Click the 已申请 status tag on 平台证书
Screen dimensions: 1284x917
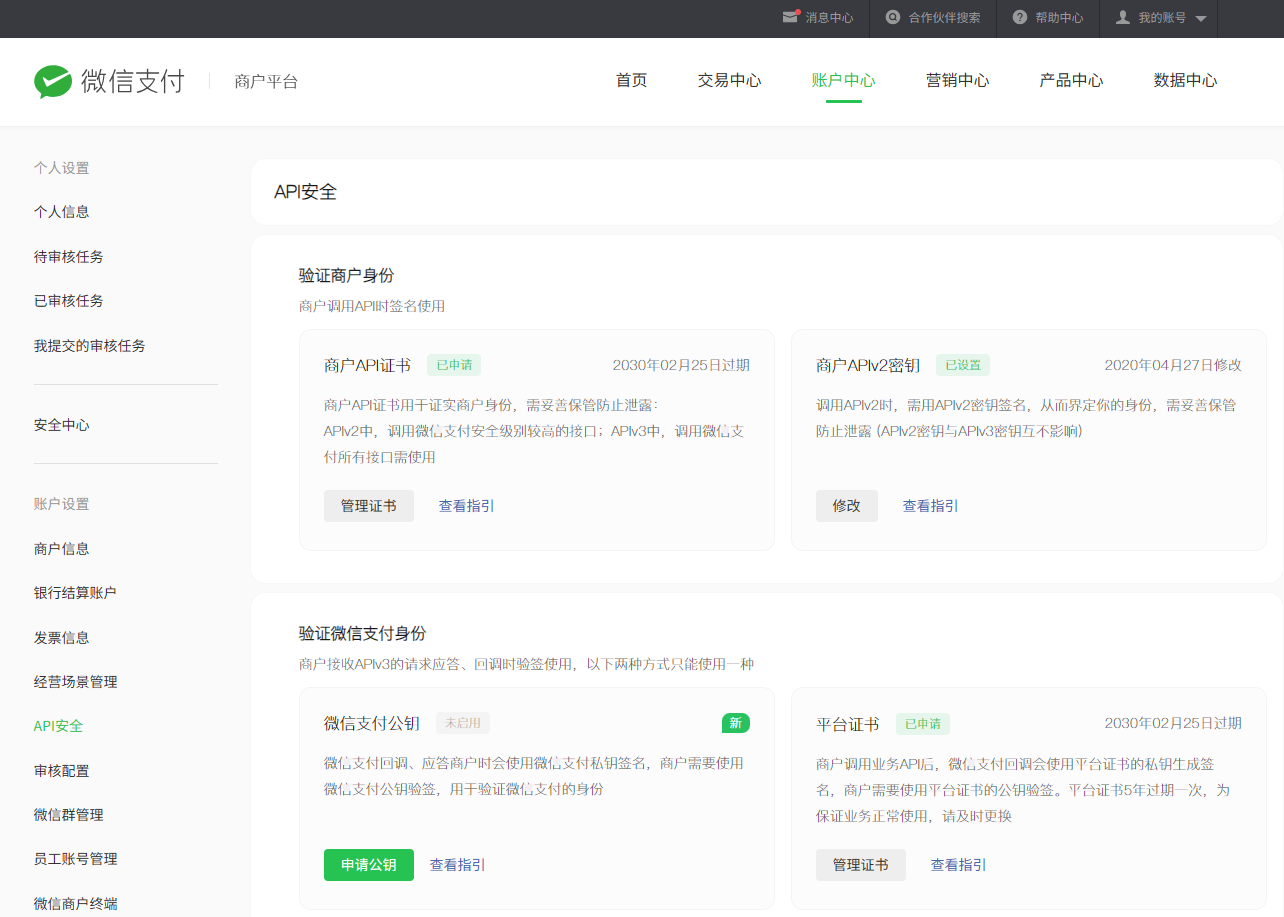923,723
